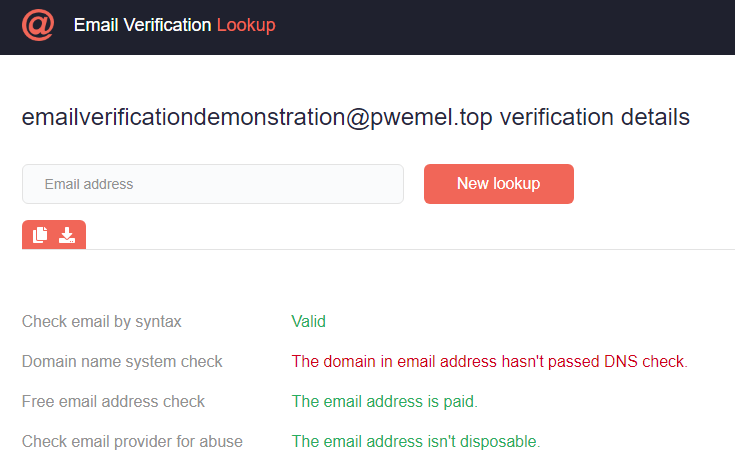Select the 'Domain name system check' label
Image resolution: width=735 pixels, height=464 pixels.
tap(122, 361)
